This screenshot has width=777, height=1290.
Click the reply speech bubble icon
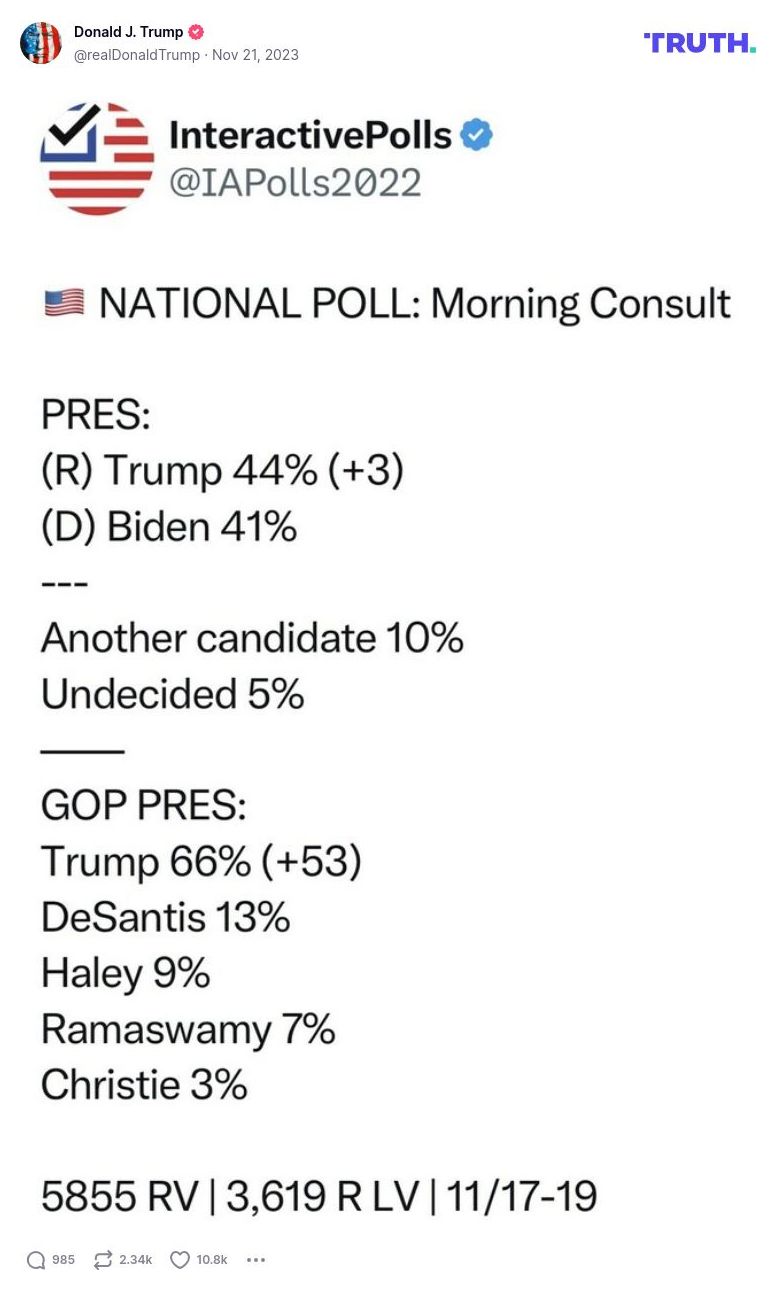point(36,1260)
